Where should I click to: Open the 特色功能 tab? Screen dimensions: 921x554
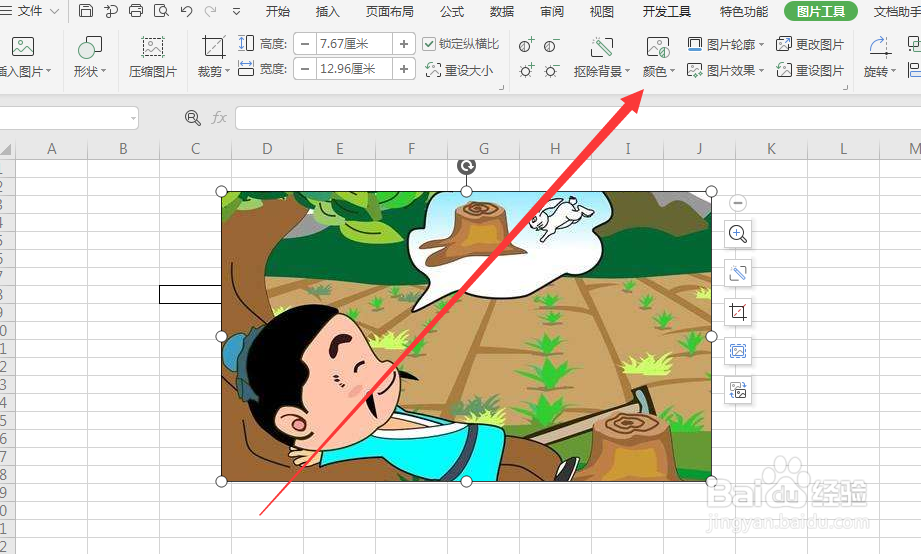[x=744, y=11]
